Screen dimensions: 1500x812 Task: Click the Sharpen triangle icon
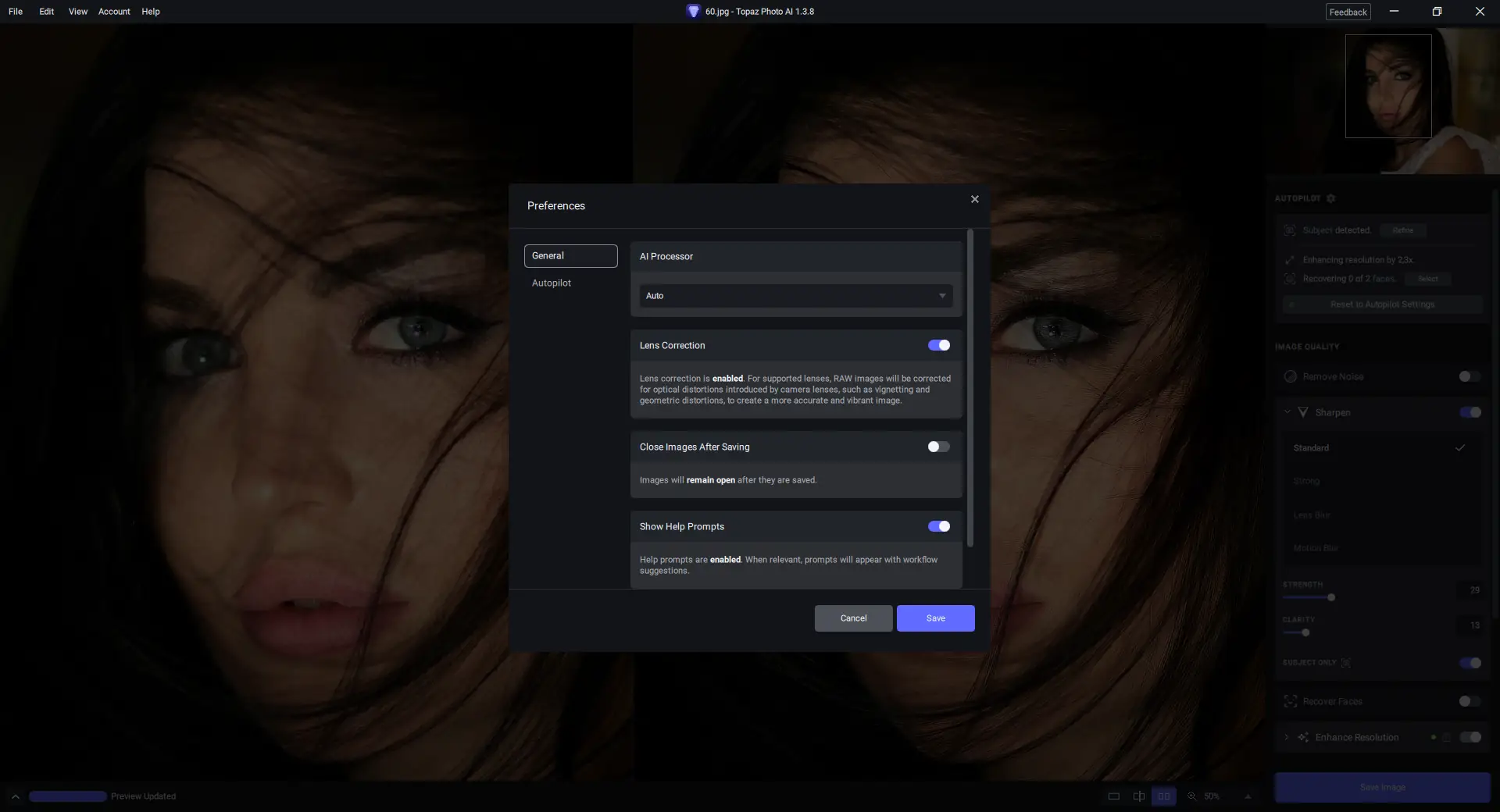1303,412
